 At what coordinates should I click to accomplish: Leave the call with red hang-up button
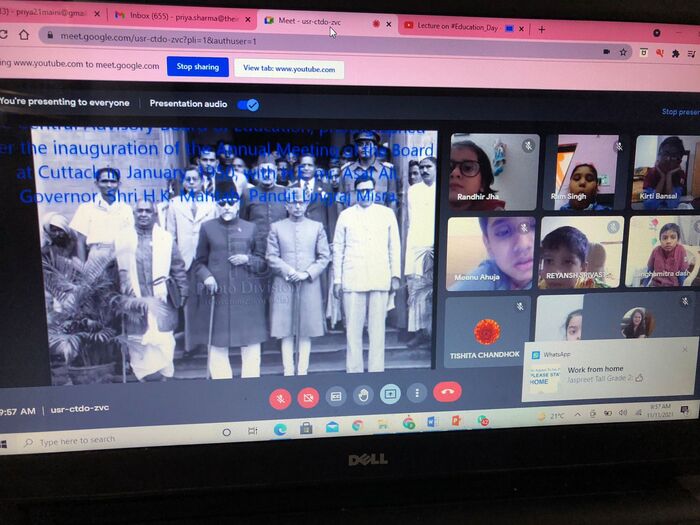(x=447, y=392)
